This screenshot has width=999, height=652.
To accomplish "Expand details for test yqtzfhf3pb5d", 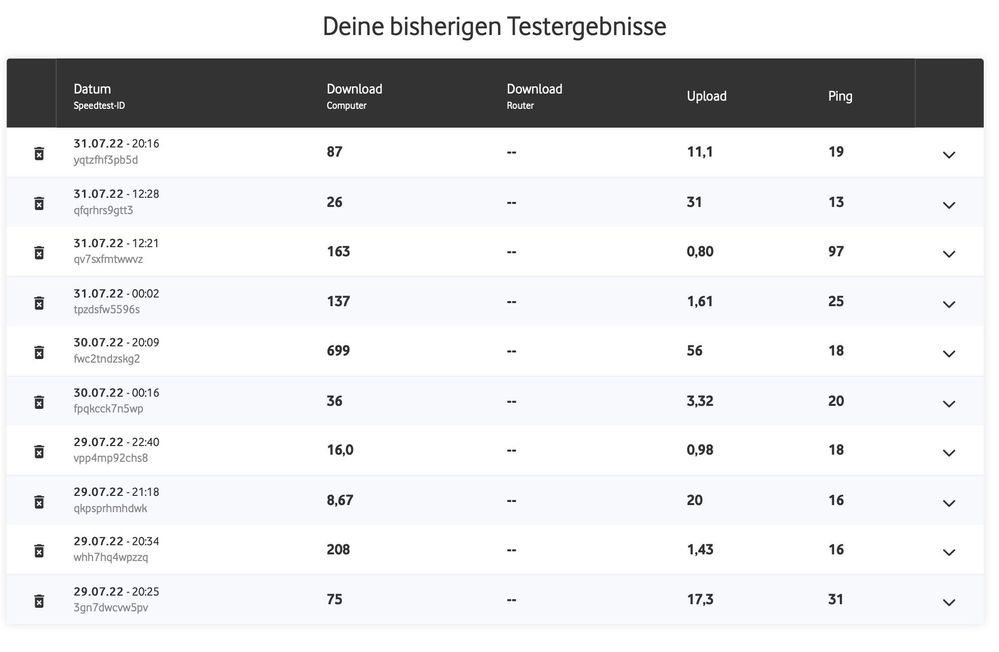I will 949,155.
